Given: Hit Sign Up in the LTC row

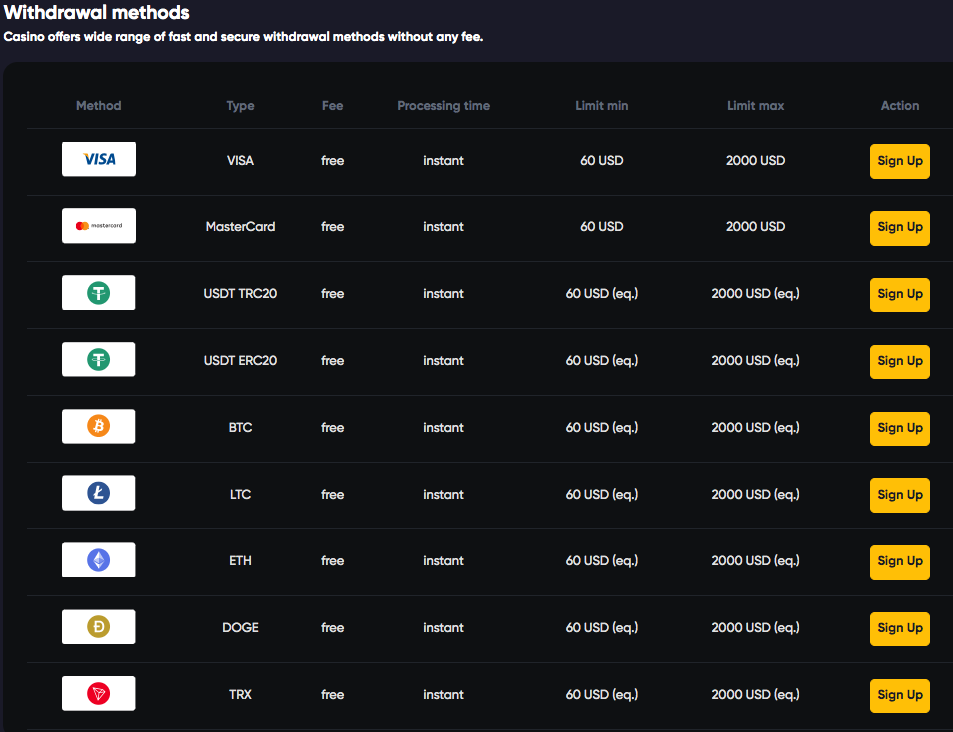Looking at the screenshot, I should point(899,495).
